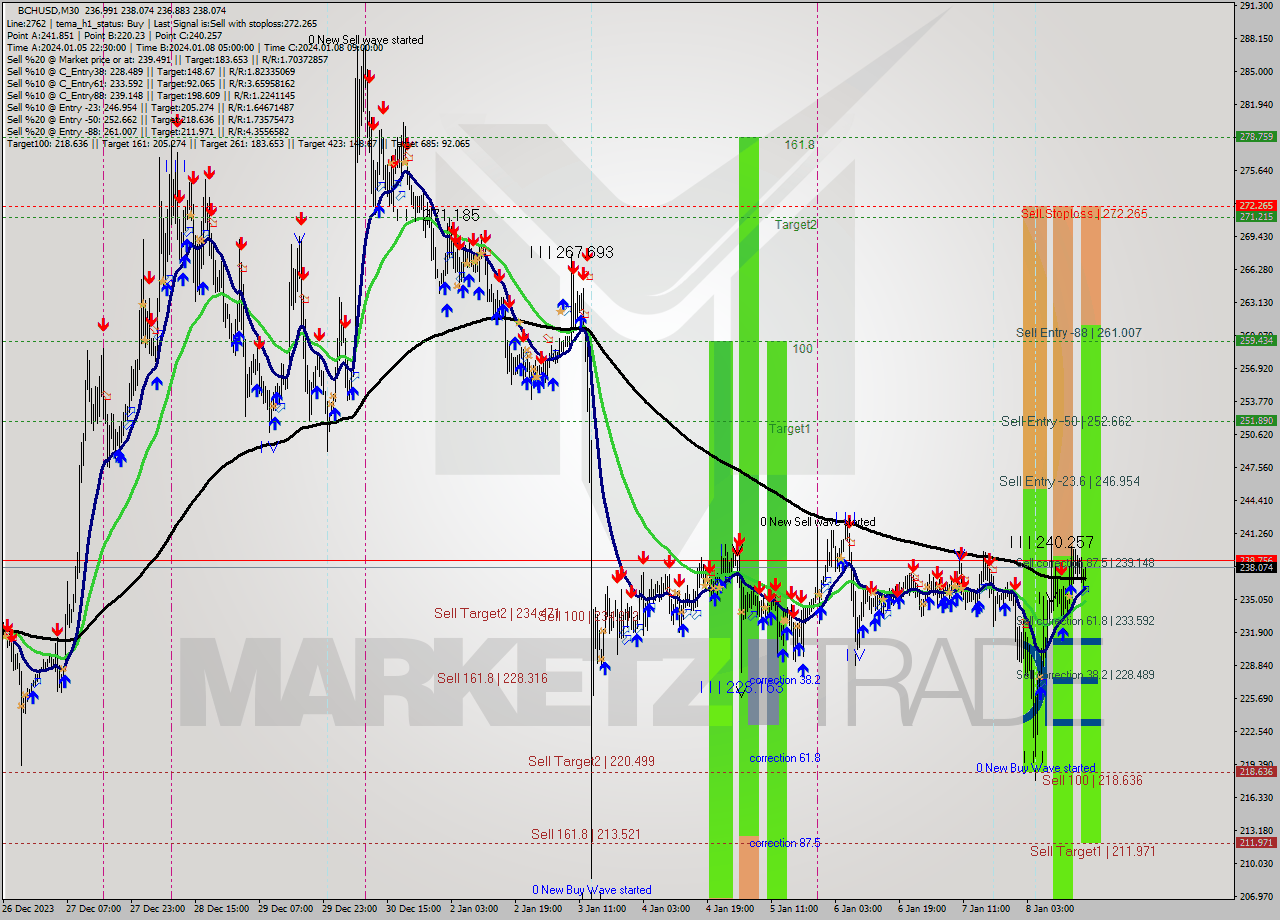Click the green 278.759 price axis tag
Image resolution: width=1280 pixels, height=920 pixels.
[x=1256, y=137]
